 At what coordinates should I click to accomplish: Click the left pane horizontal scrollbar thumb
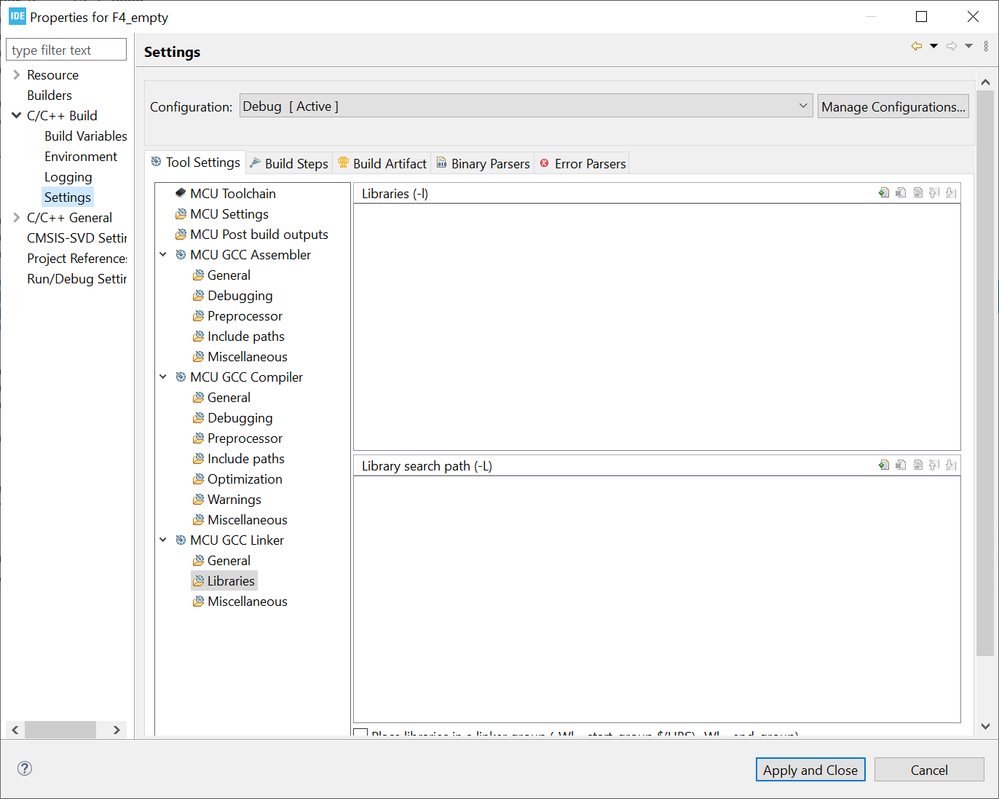coord(60,730)
